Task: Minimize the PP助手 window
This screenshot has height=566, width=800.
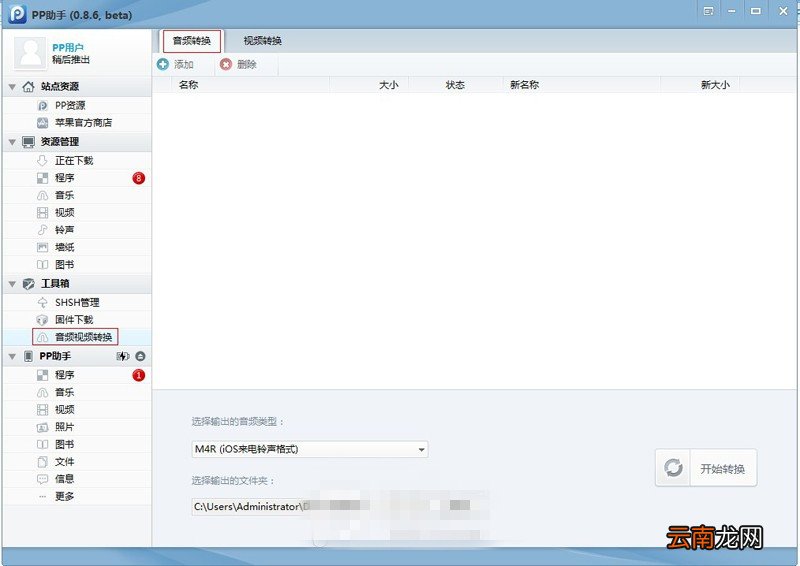Action: (x=732, y=11)
